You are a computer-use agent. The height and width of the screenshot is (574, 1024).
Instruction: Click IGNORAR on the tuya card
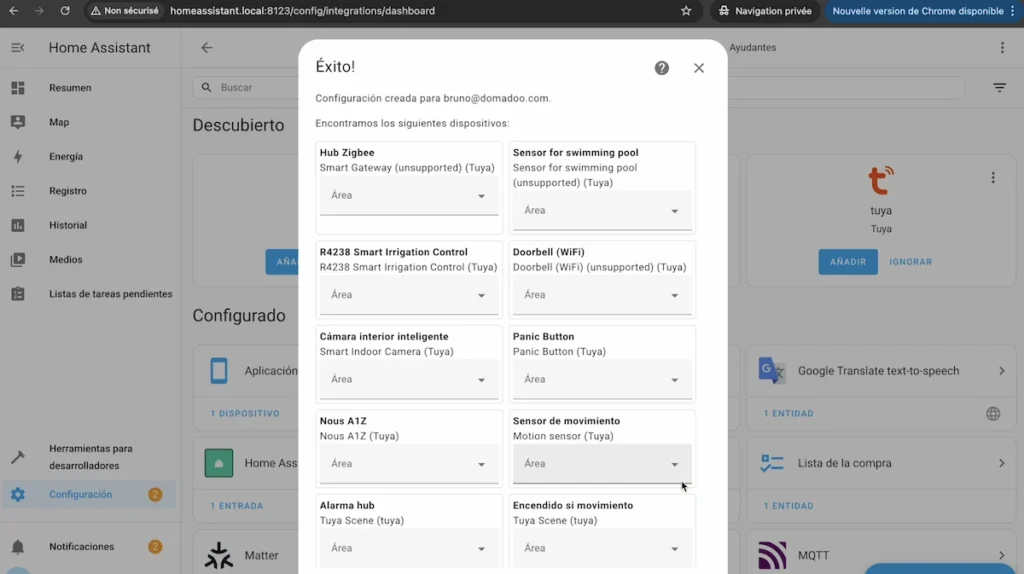910,262
